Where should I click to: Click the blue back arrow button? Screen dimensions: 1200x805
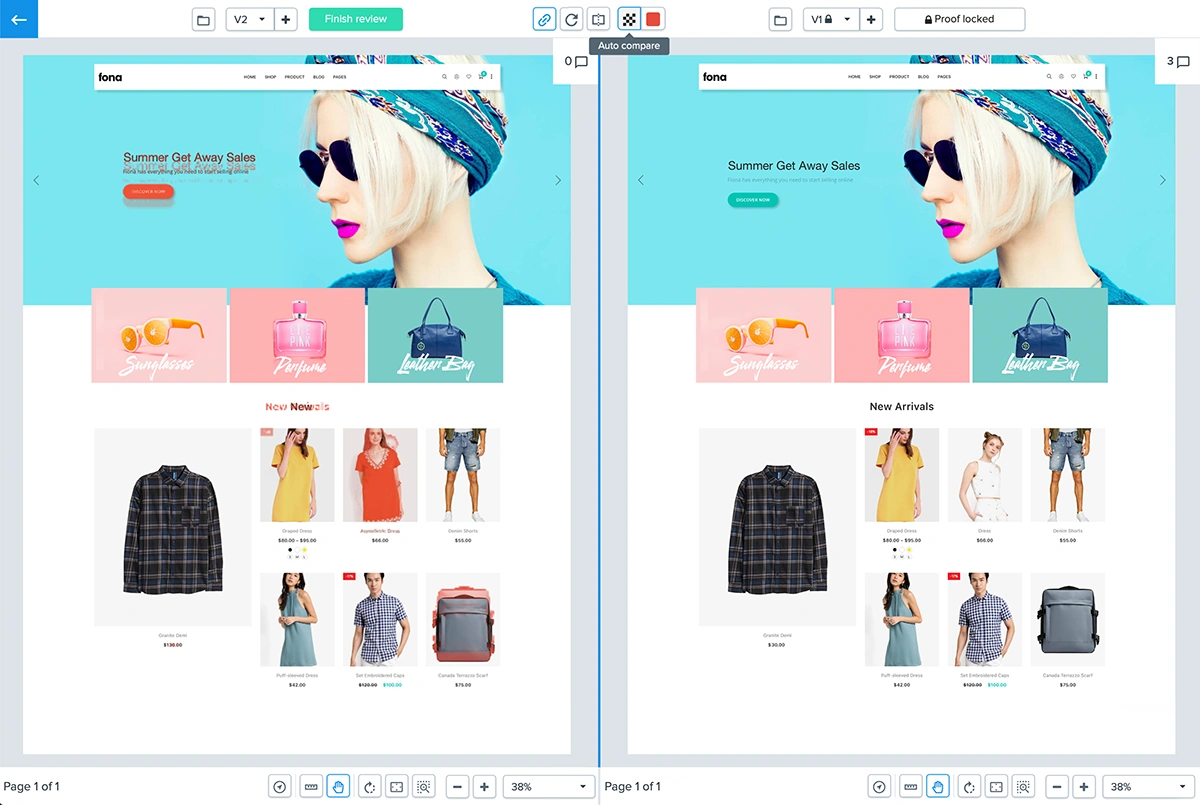coord(18,19)
